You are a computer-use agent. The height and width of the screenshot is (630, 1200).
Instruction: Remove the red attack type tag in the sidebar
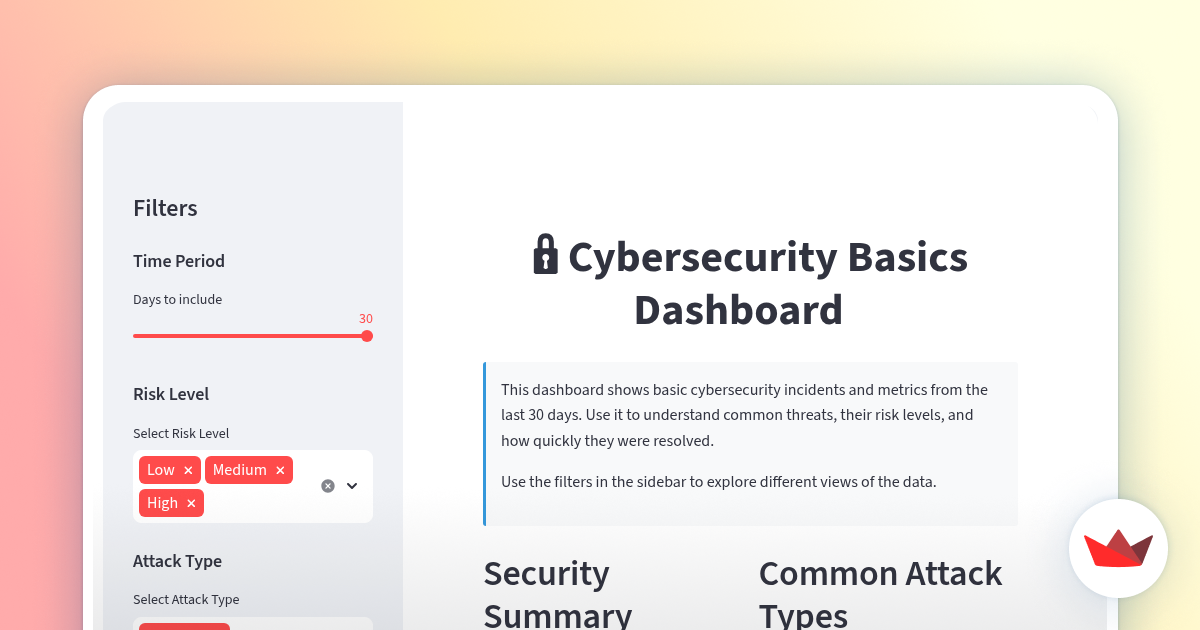pos(184,626)
